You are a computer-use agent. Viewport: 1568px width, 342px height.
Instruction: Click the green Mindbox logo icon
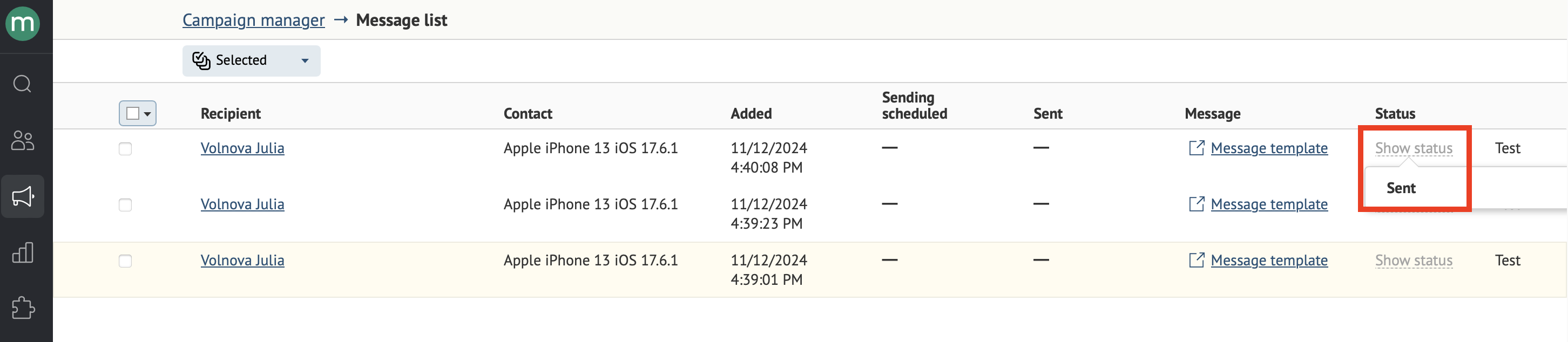[23, 24]
